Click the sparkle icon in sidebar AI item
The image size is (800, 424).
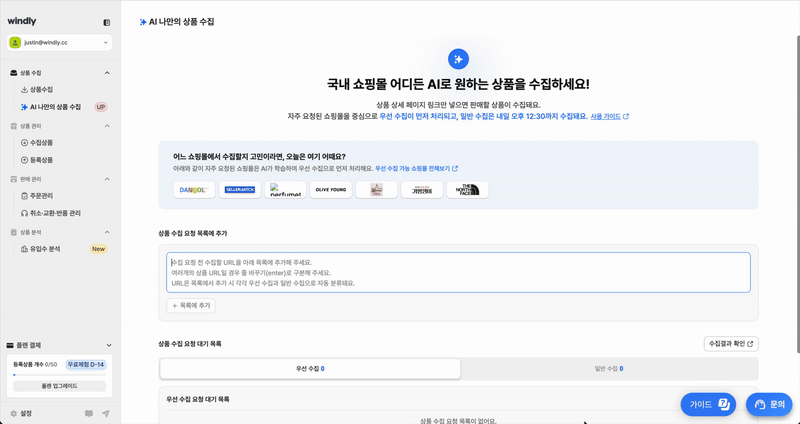point(24,107)
